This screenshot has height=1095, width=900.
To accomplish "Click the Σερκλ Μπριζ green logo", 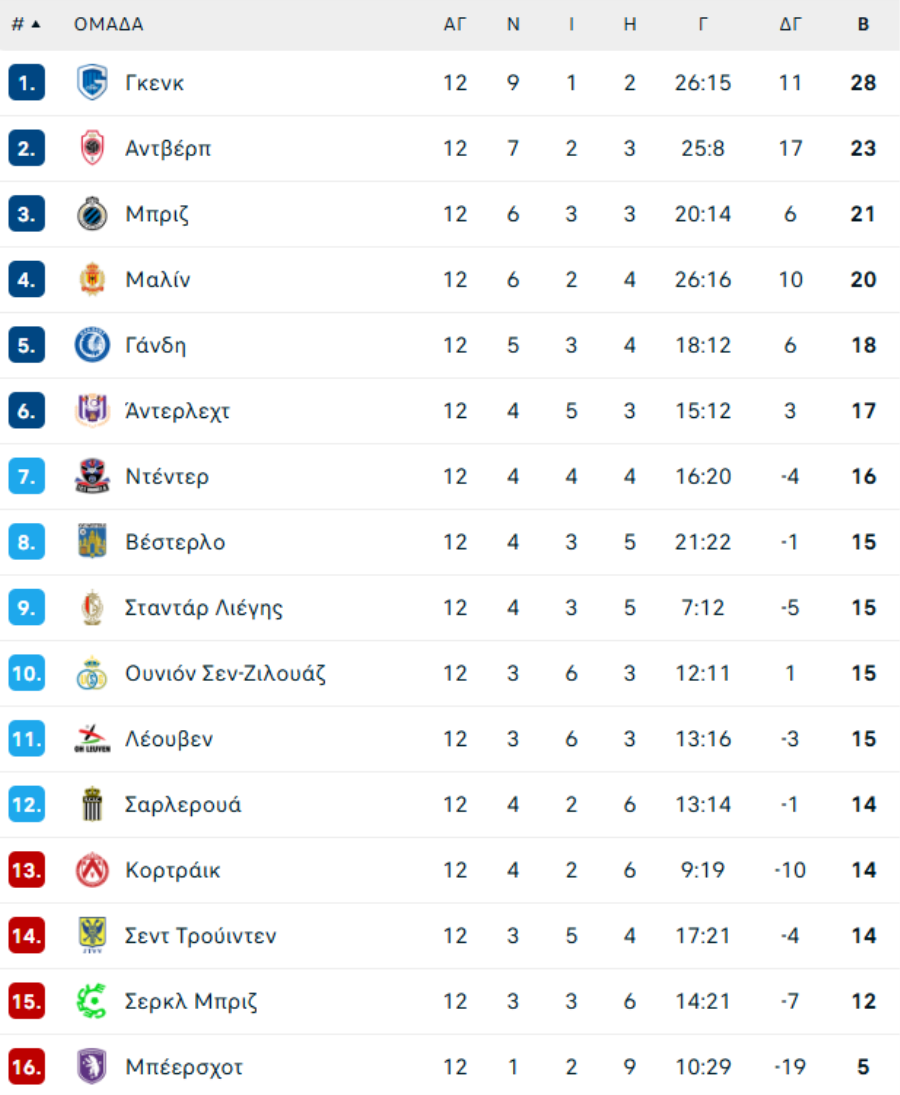I will [91, 1001].
